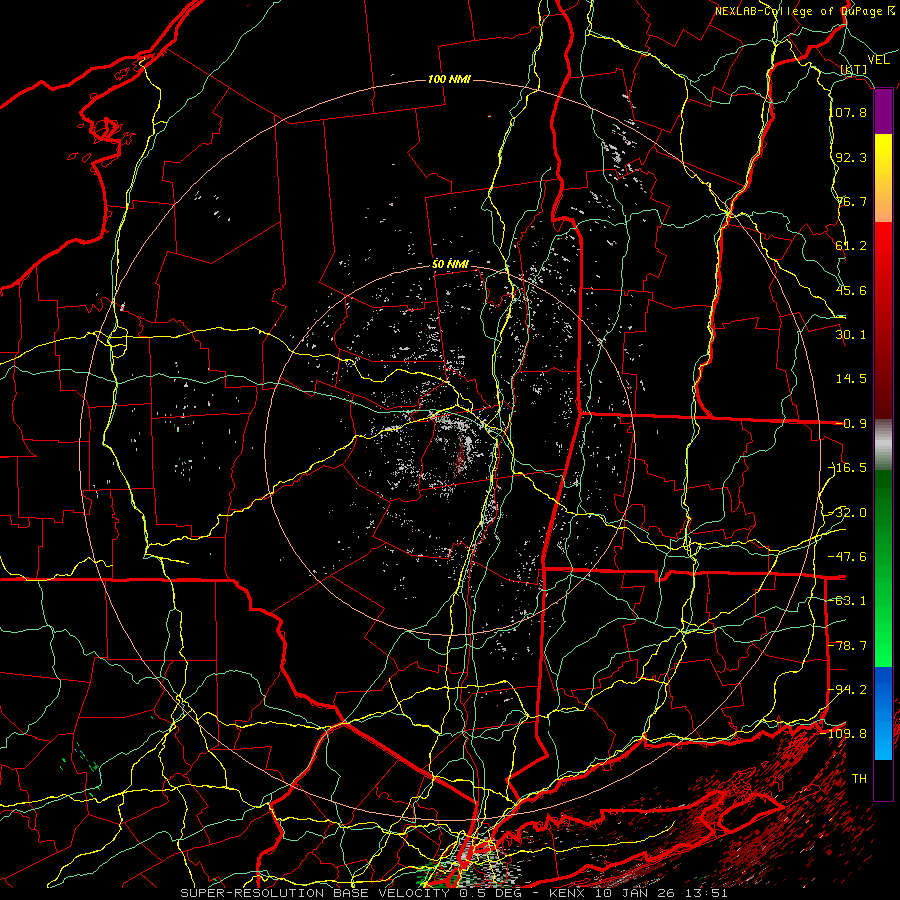Click the 107.8 scale value
900x900 pixels.
tap(848, 112)
